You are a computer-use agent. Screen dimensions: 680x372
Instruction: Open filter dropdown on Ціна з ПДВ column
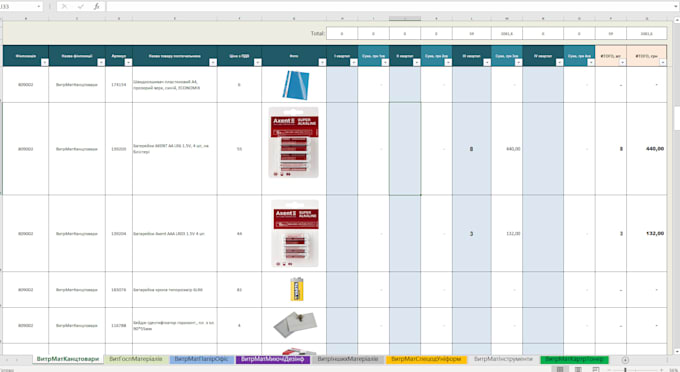tap(257, 62)
